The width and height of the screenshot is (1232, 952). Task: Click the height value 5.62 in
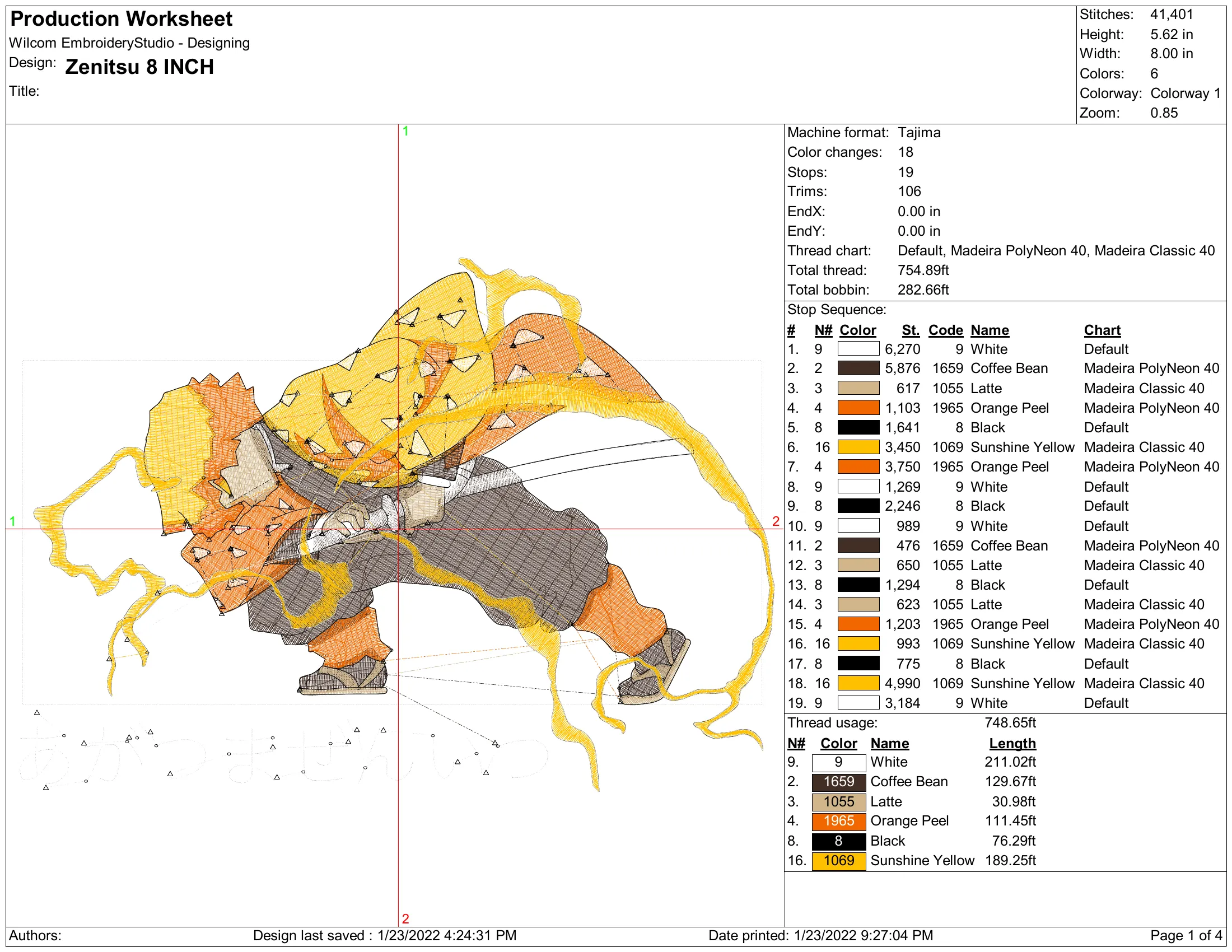1172,34
